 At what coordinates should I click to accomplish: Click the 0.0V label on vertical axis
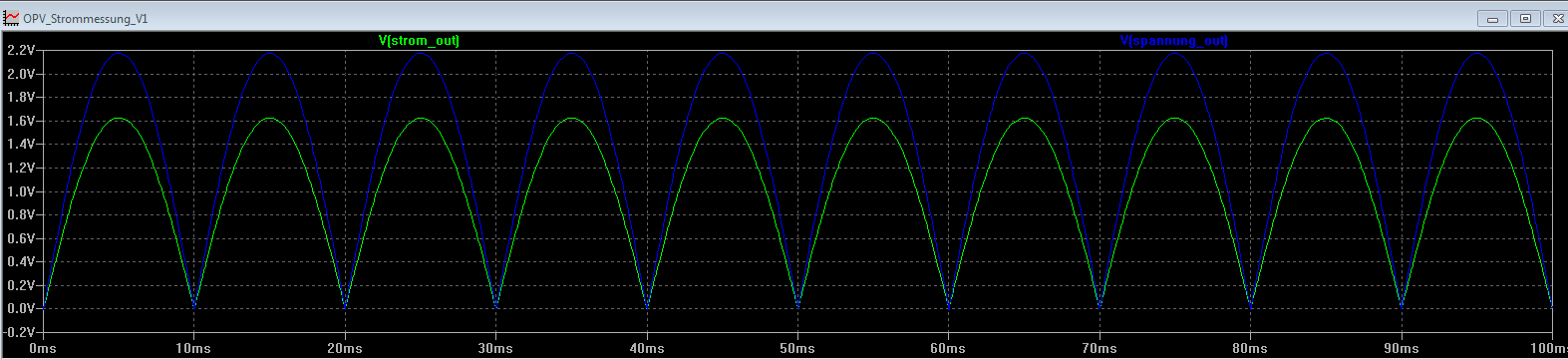[x=21, y=309]
